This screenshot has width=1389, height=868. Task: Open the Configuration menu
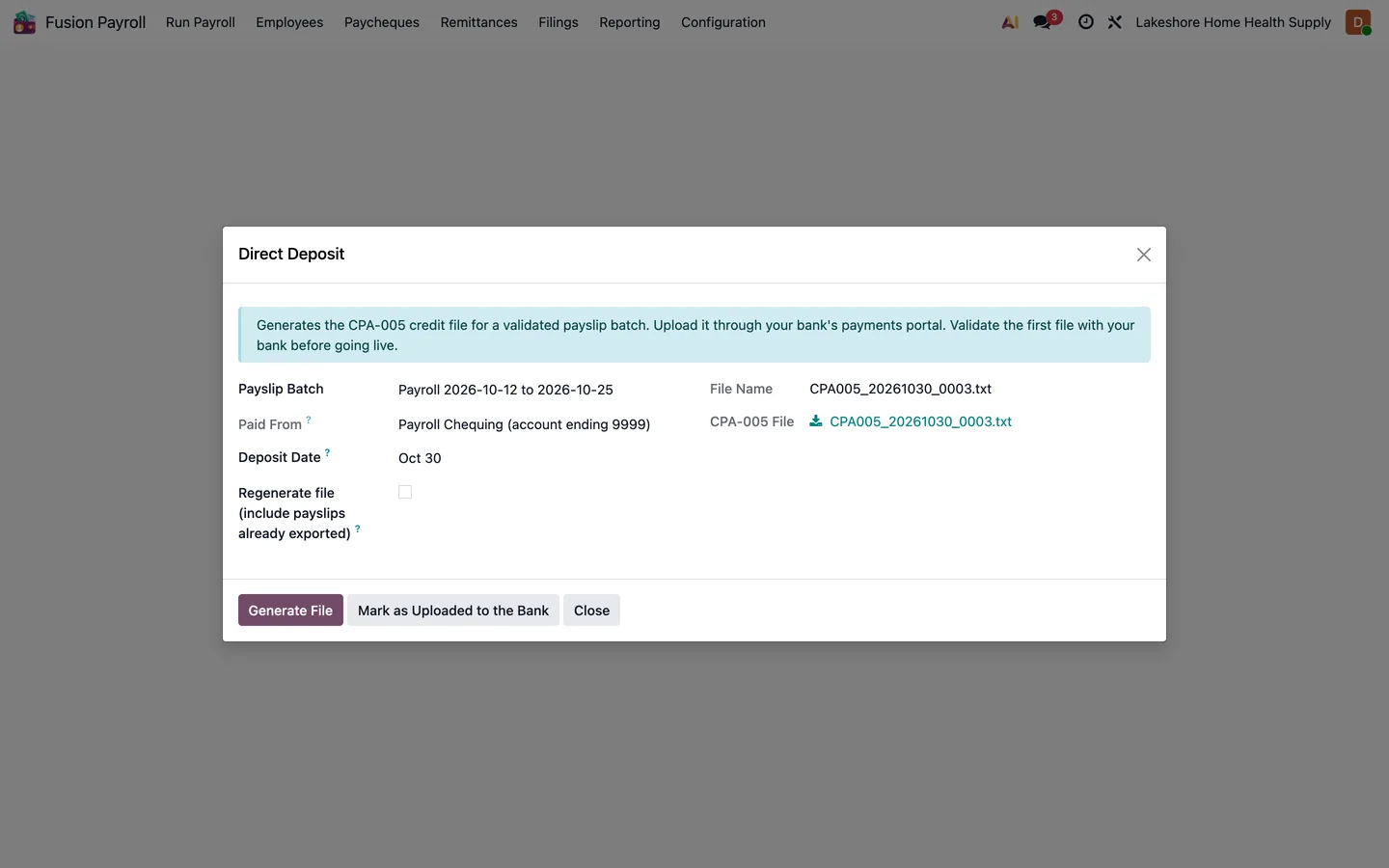click(723, 22)
